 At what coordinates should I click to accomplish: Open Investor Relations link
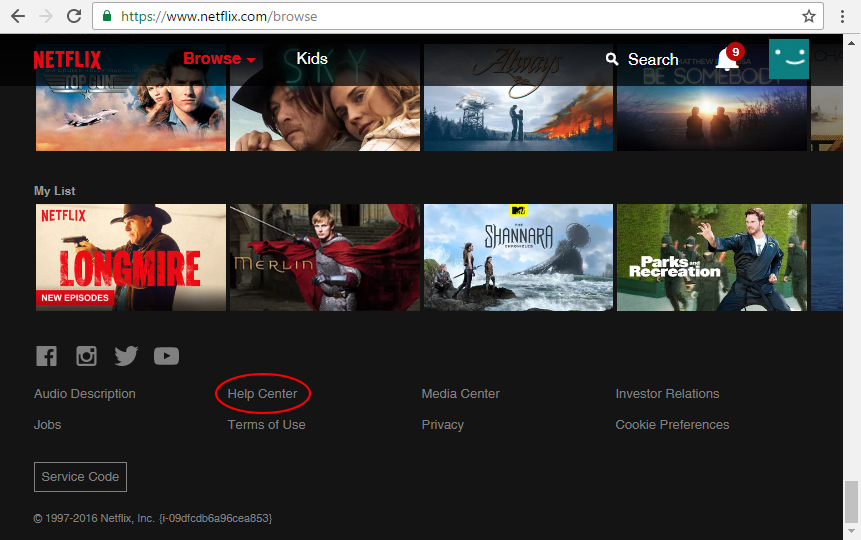click(667, 394)
